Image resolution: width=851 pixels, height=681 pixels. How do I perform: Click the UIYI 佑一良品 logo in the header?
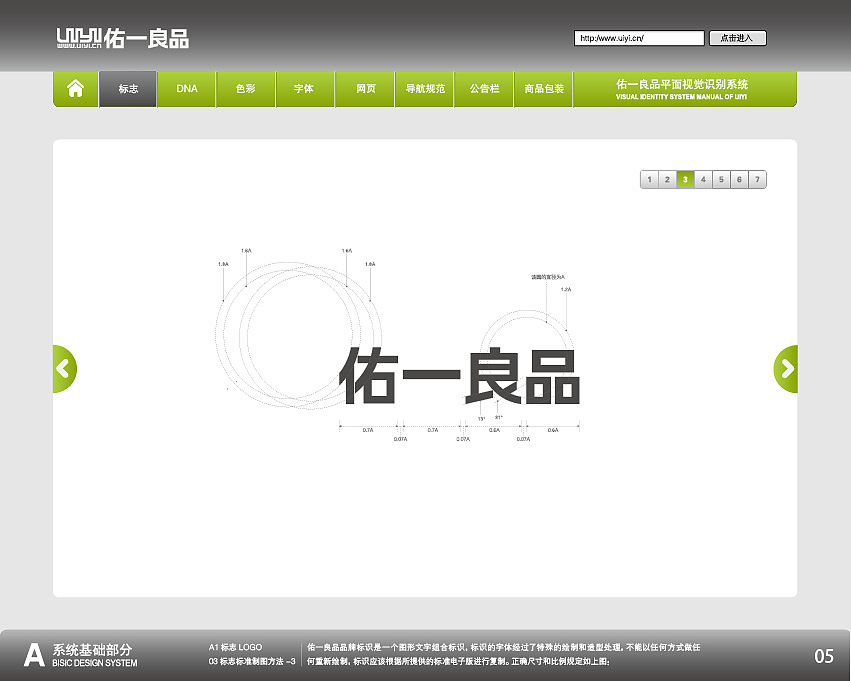[x=123, y=38]
